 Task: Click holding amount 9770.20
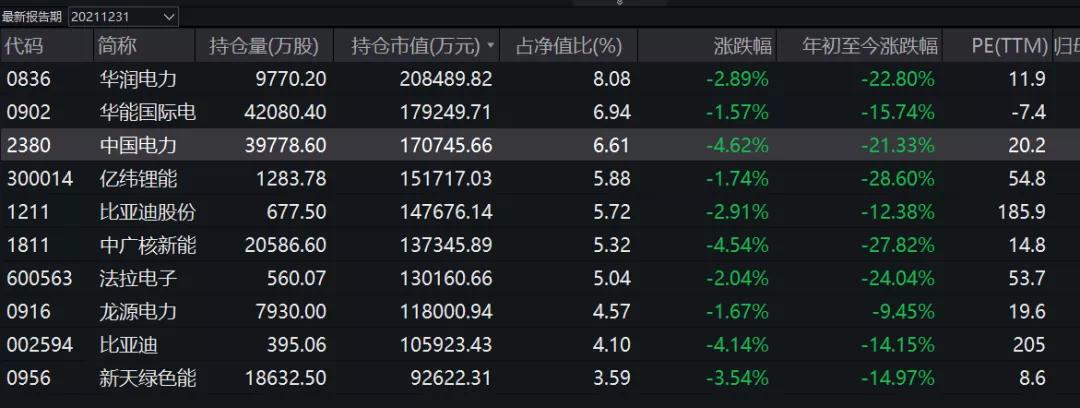click(x=290, y=79)
